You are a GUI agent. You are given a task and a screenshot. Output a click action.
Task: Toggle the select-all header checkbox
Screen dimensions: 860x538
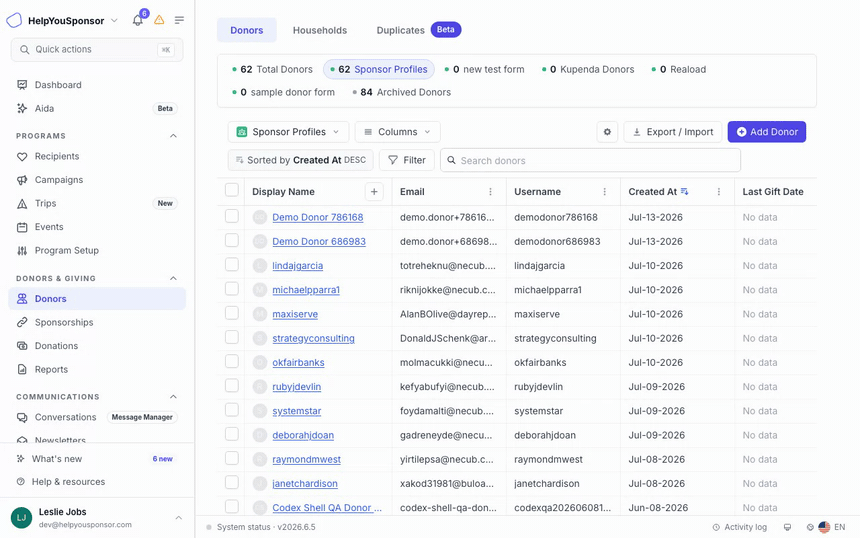[x=231, y=190]
